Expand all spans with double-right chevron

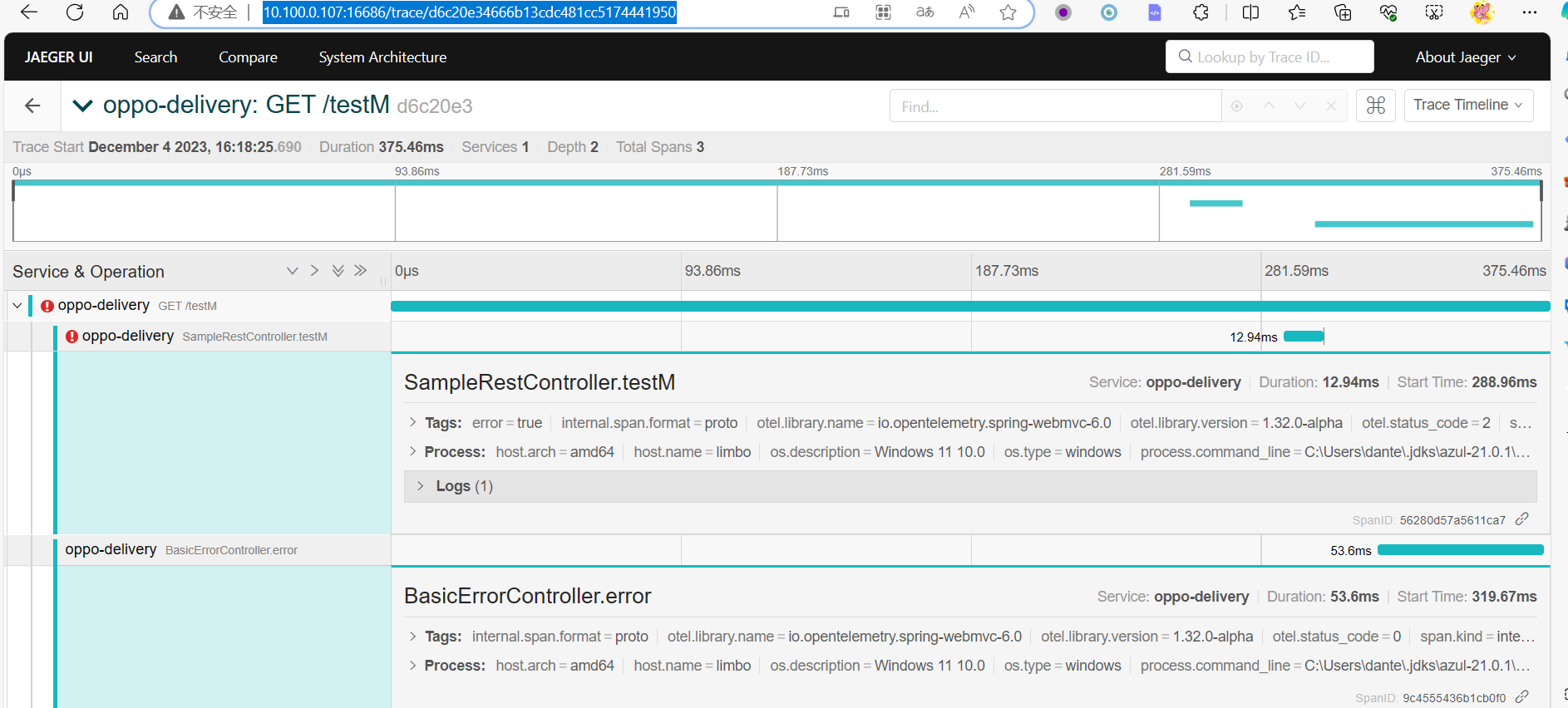pyautogui.click(x=360, y=271)
